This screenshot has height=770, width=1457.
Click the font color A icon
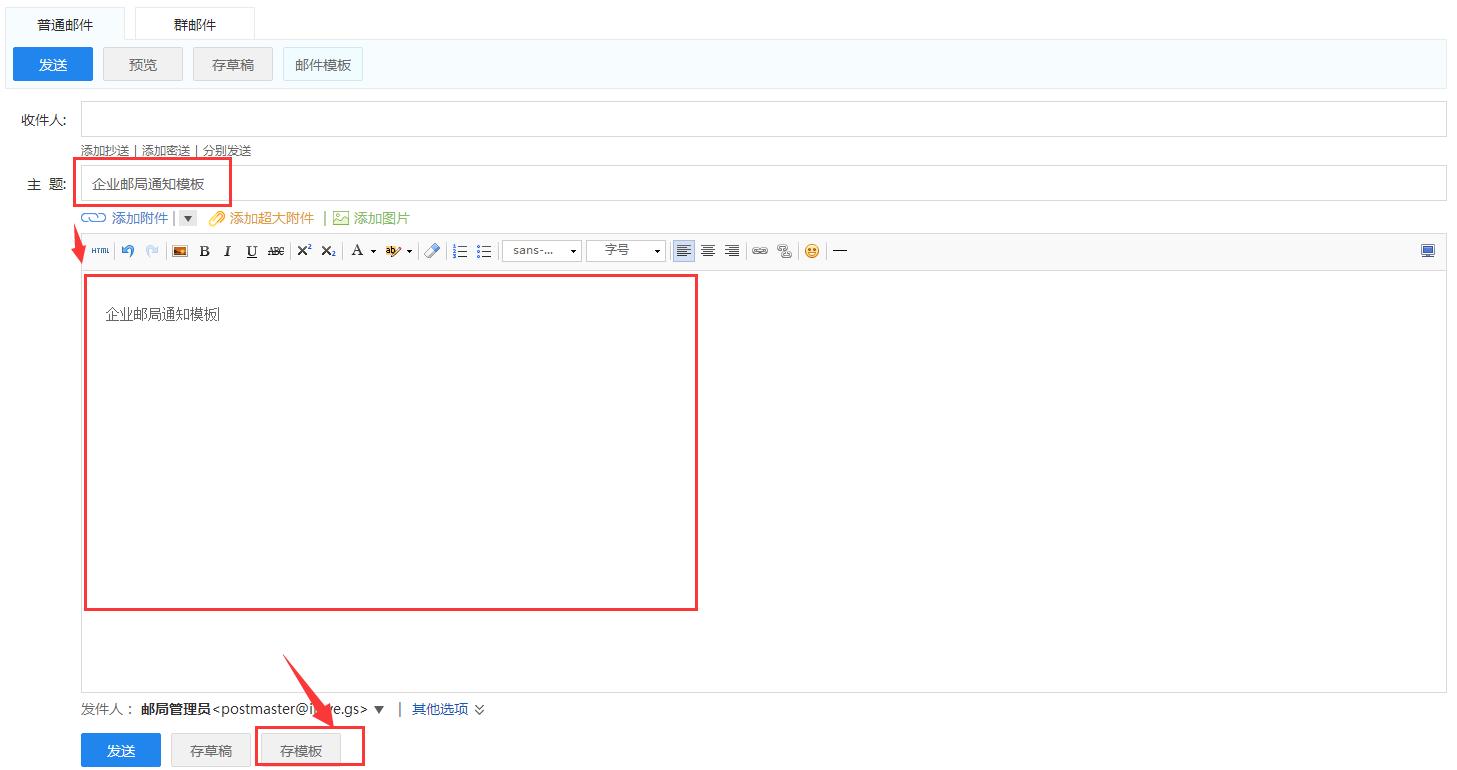tap(357, 251)
